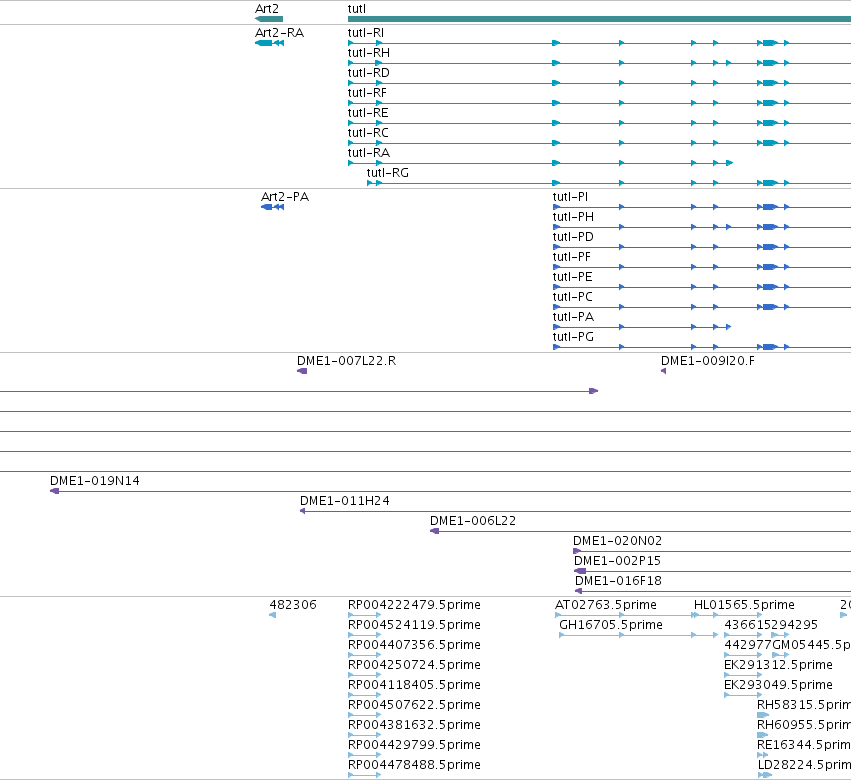
Task: Click the tutl-RG transcript label
Action: (388, 173)
